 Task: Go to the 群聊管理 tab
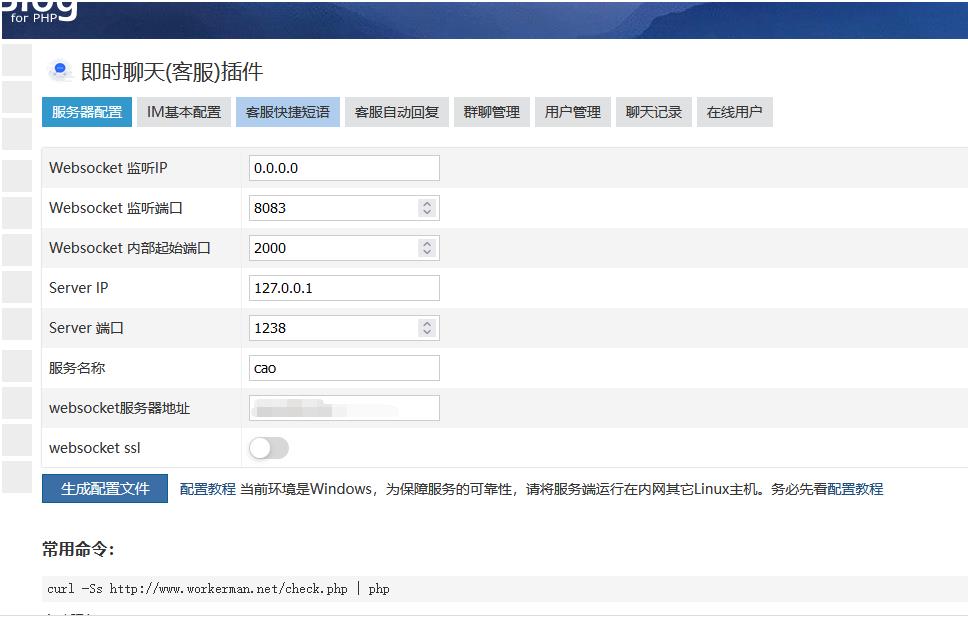click(x=492, y=112)
